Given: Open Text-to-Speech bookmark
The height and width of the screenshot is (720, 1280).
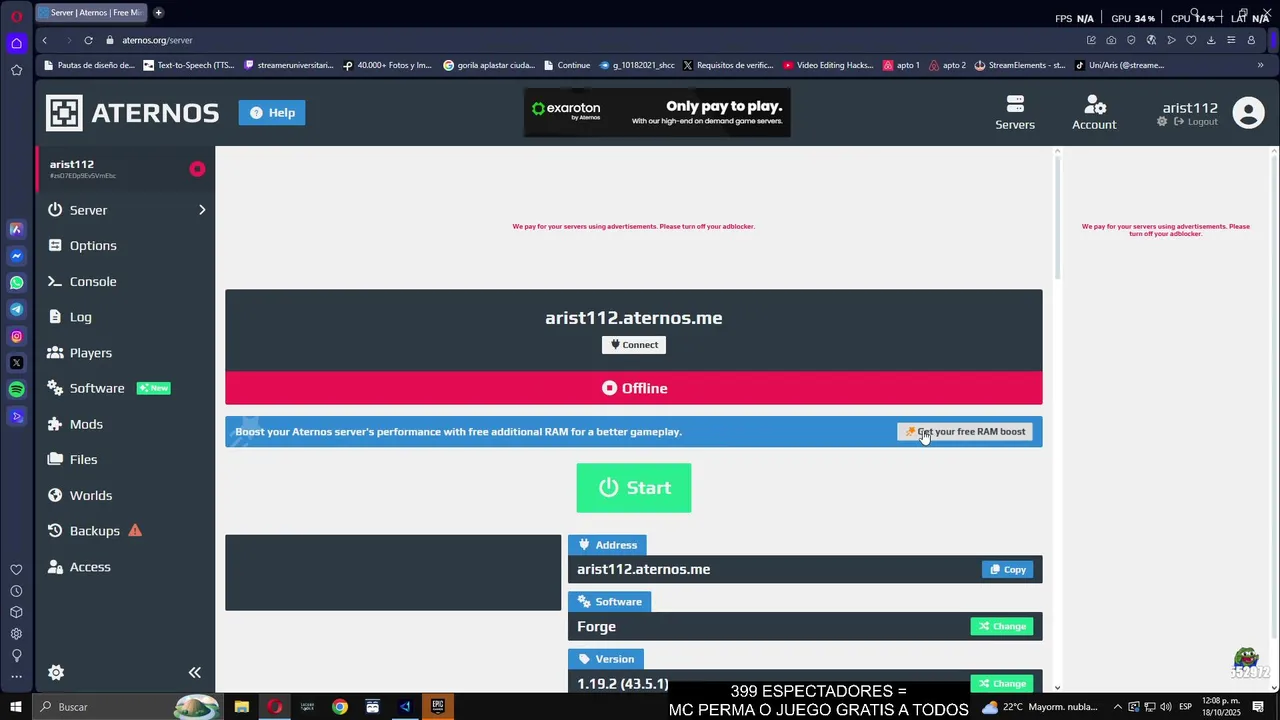Looking at the screenshot, I should point(188,65).
